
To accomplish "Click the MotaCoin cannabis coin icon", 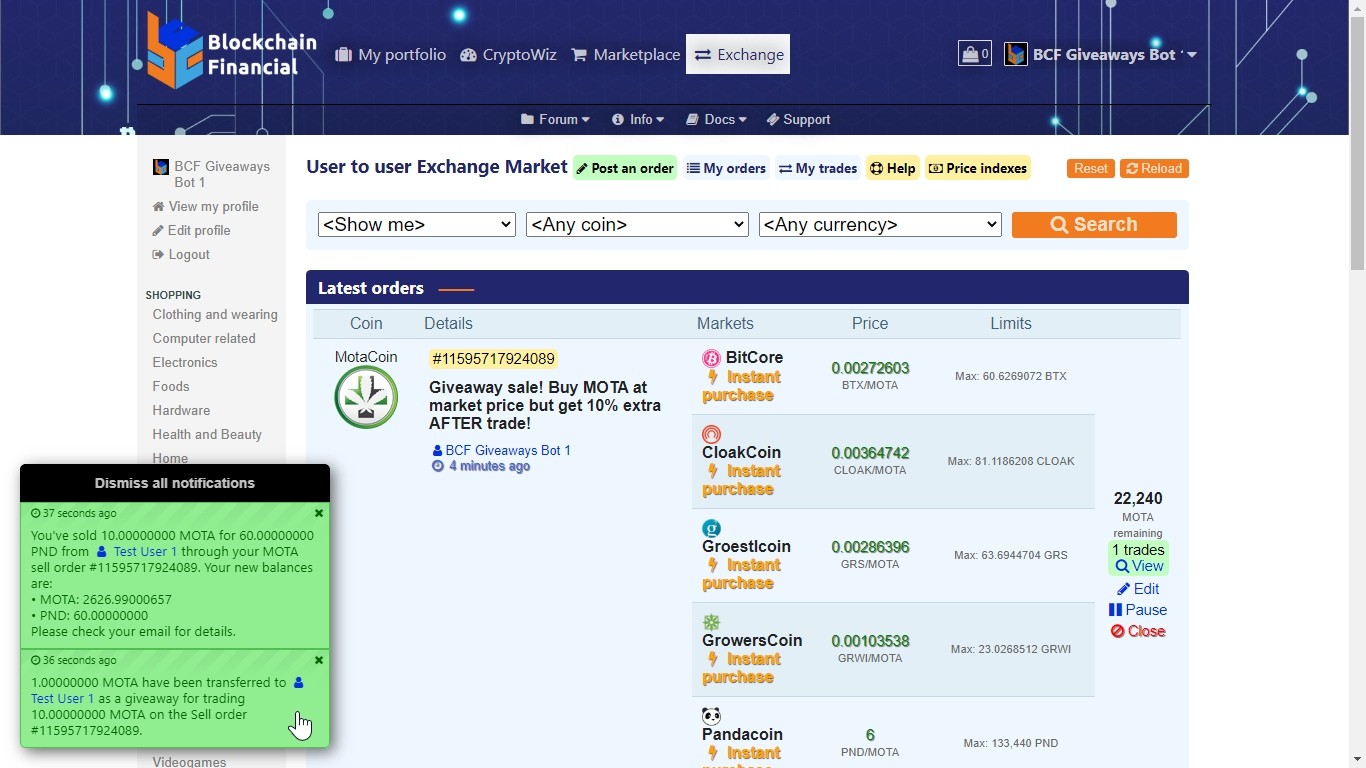I will pyautogui.click(x=366, y=397).
